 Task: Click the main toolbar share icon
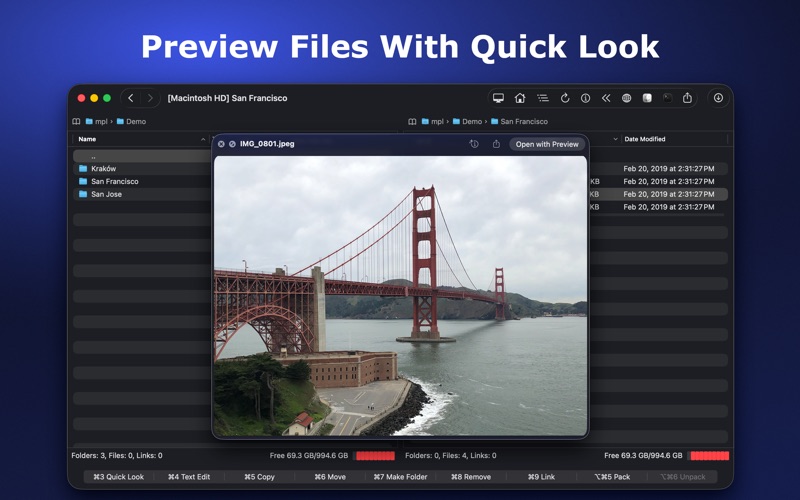[x=687, y=98]
